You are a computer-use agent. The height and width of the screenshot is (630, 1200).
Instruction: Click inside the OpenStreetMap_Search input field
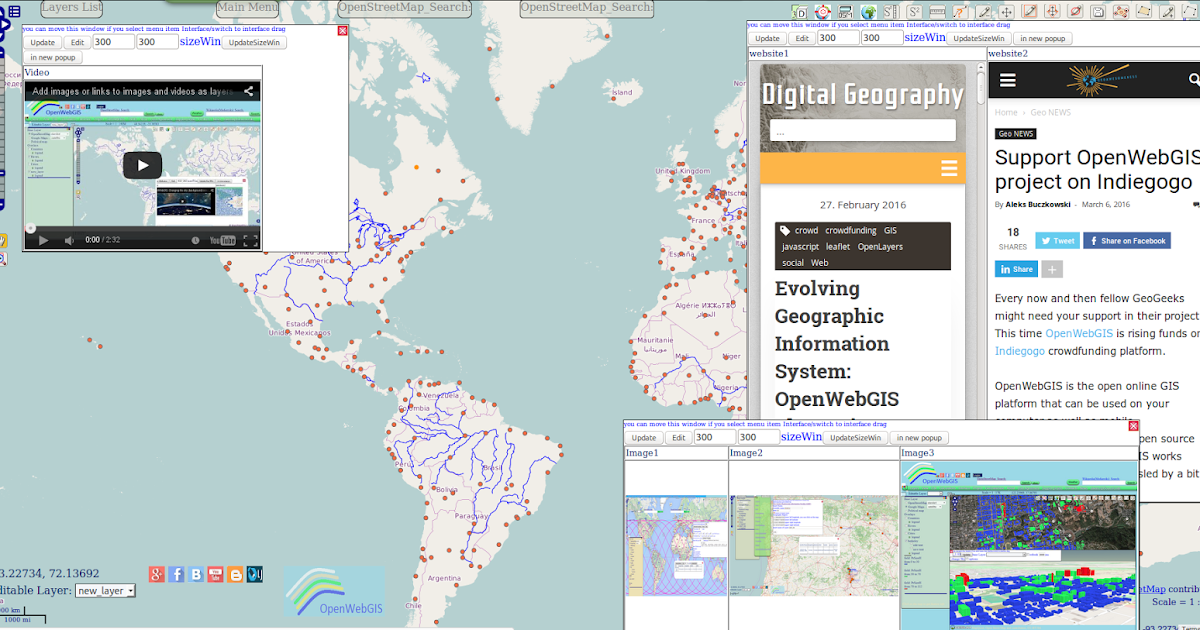click(404, 7)
